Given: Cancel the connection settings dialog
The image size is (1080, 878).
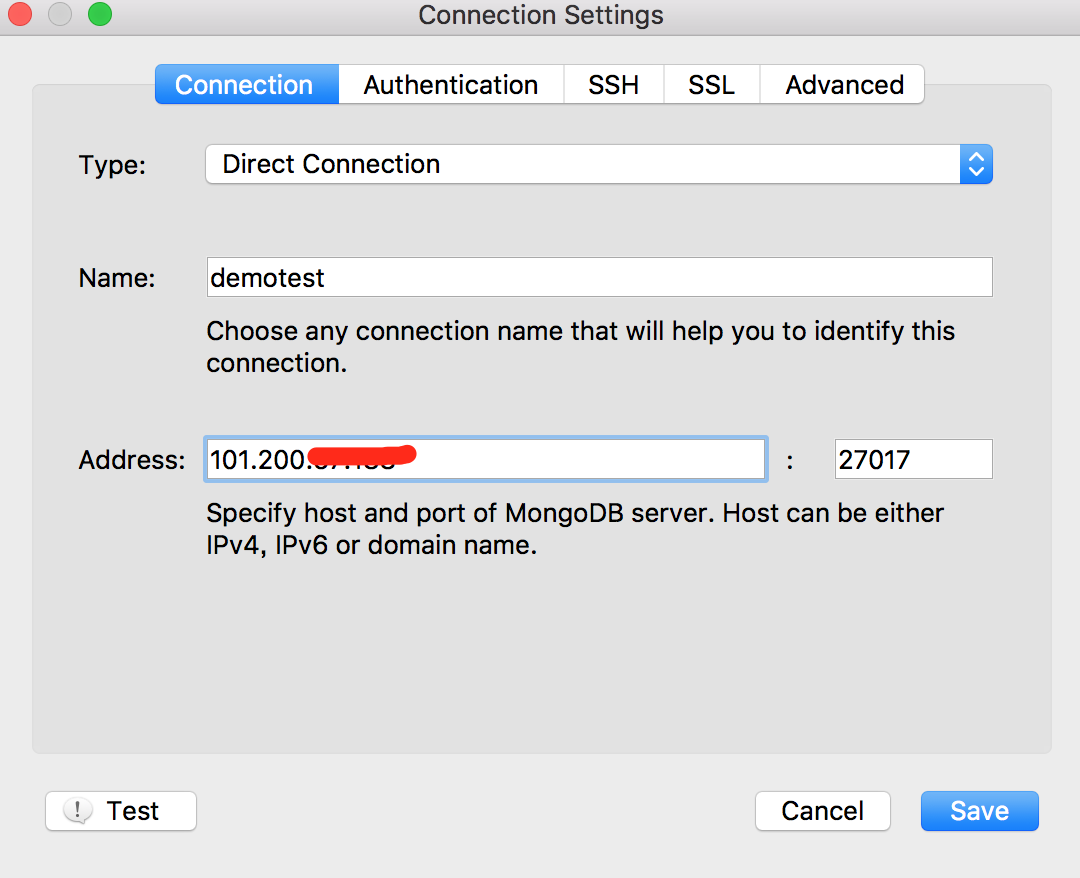Looking at the screenshot, I should click(822, 811).
